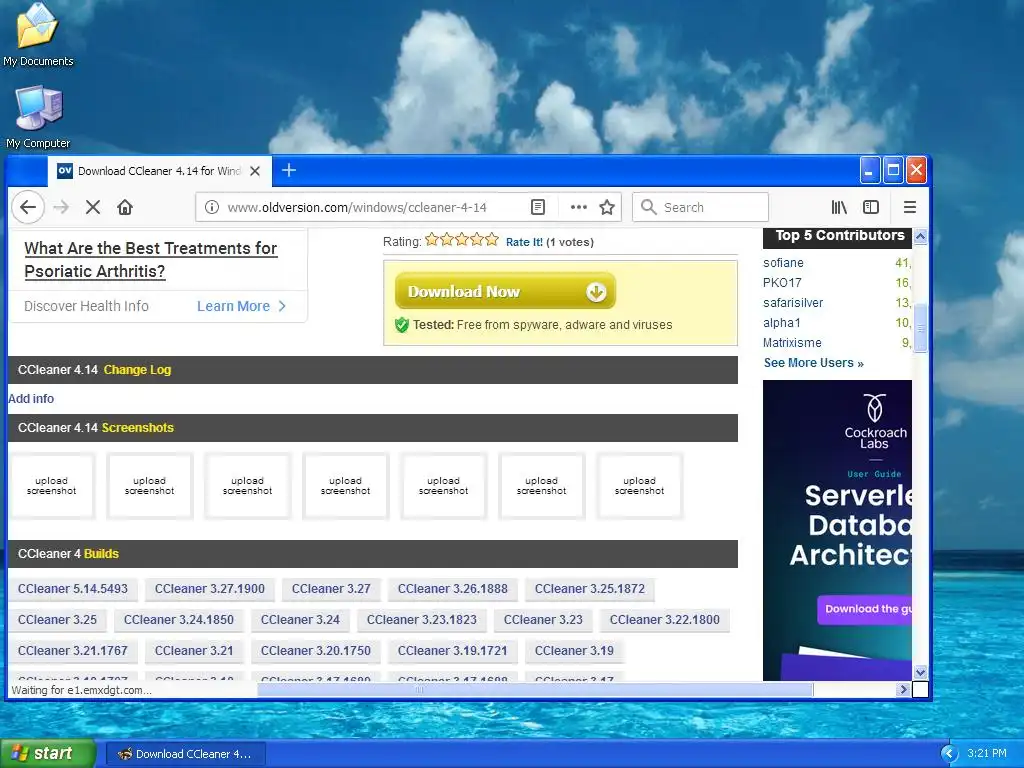This screenshot has width=1024, height=768.
Task: Open CCleaner 3.19.1721 build
Action: [453, 651]
